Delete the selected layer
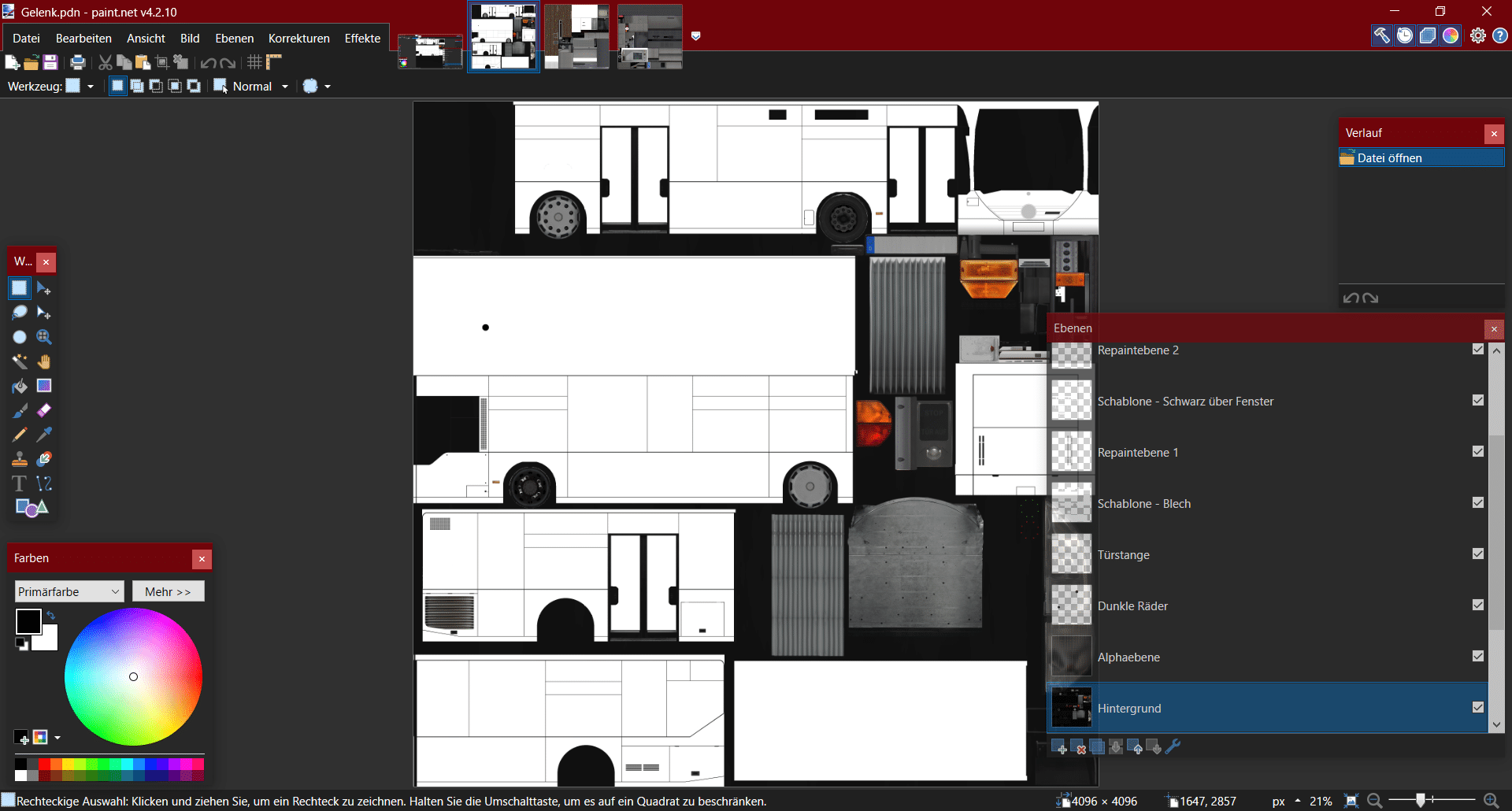Screen dimensions: 1512x811 (1078, 747)
